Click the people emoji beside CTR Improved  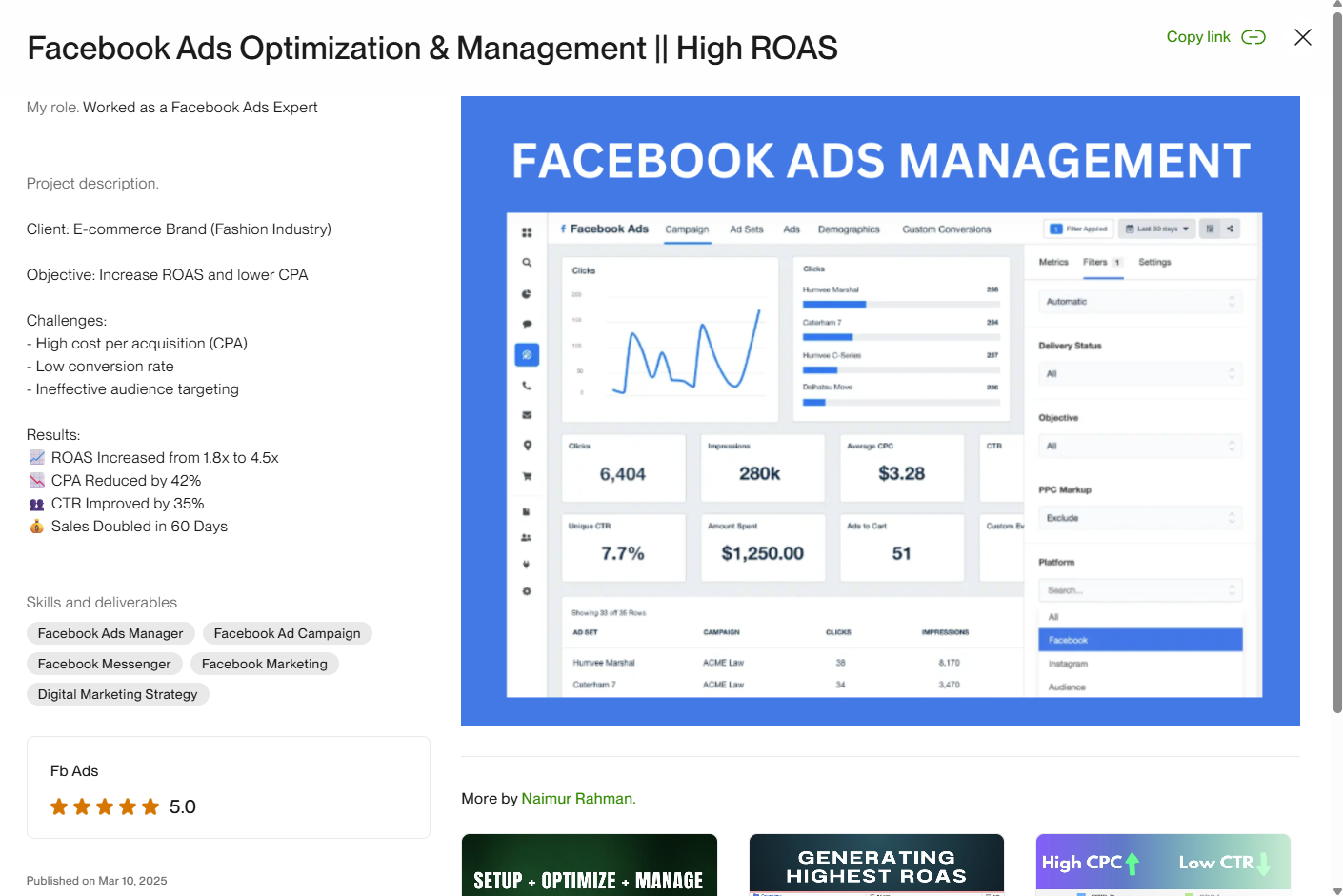click(37, 504)
